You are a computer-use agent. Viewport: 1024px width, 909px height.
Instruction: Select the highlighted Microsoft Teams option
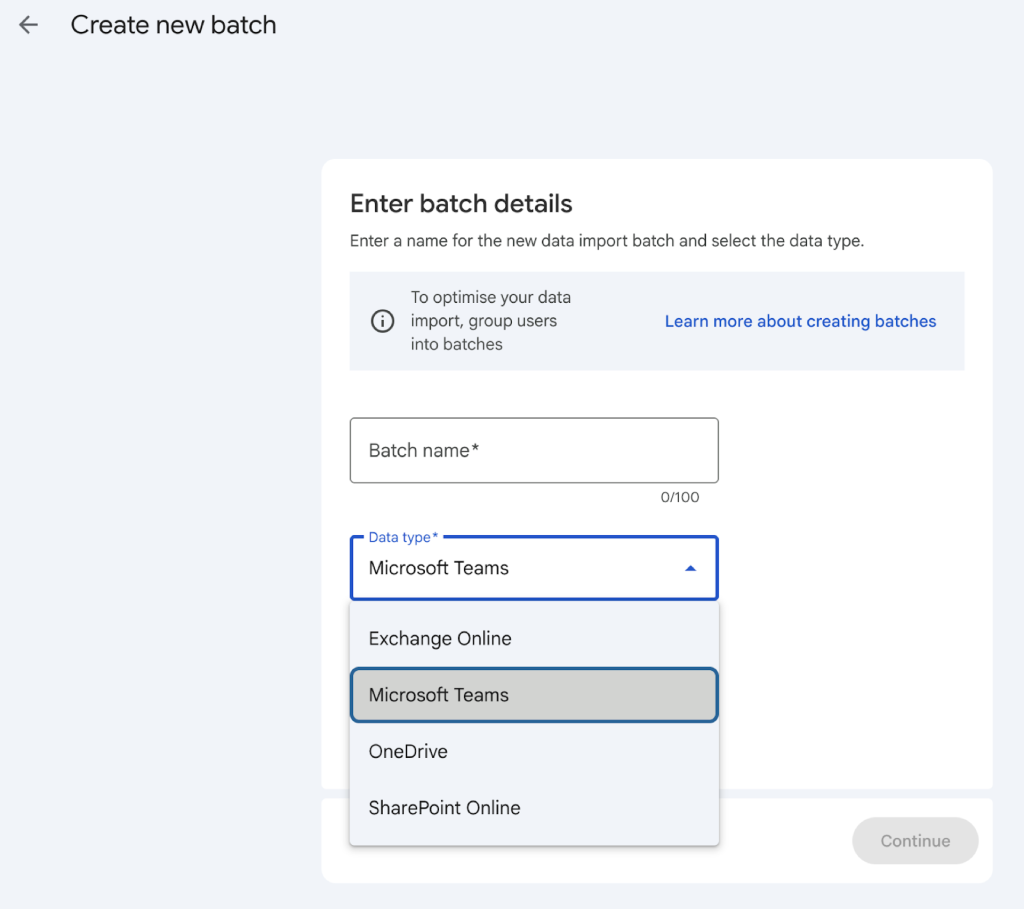tap(534, 695)
